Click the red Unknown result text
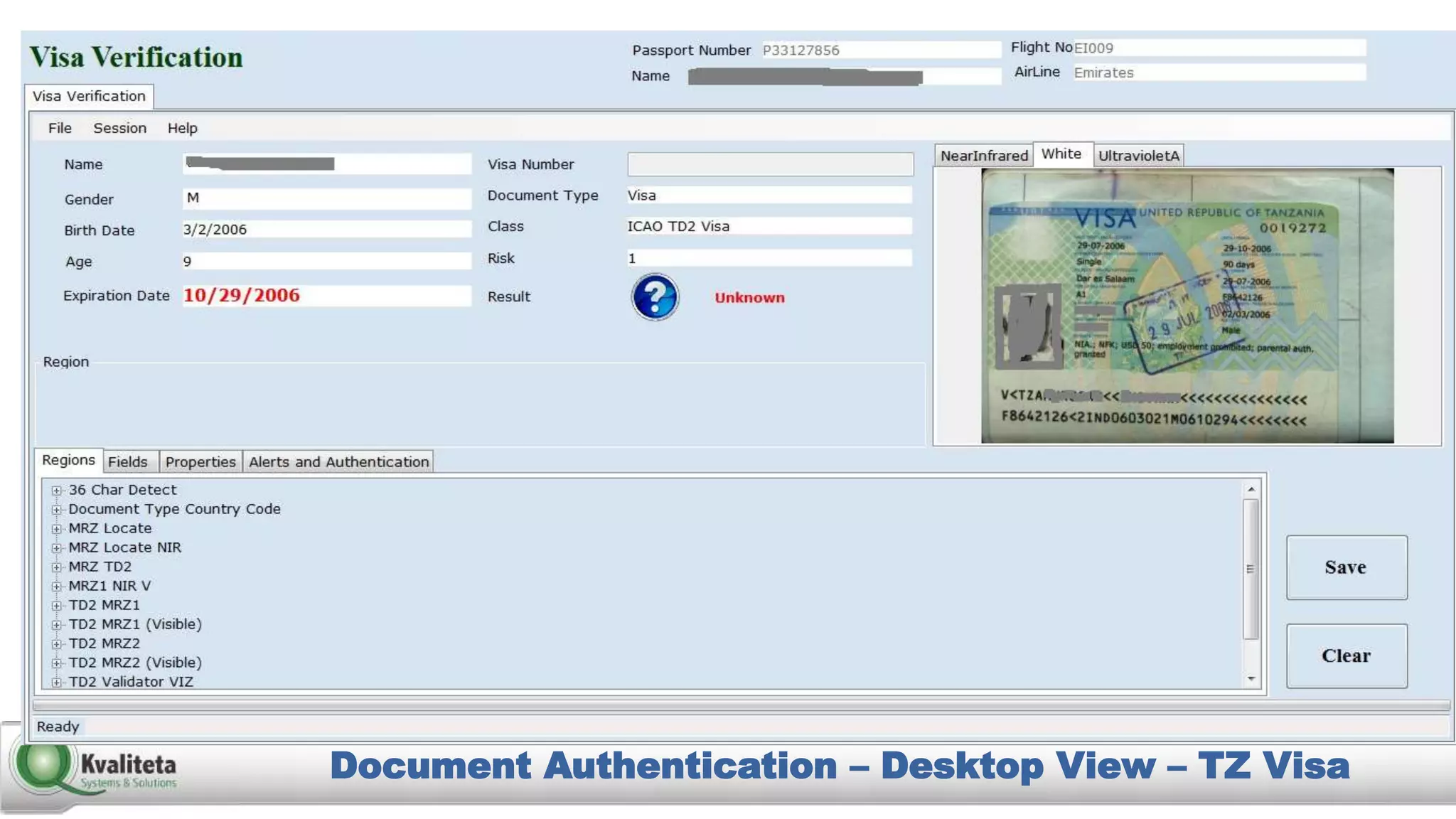This screenshot has width=1456, height=819. click(x=749, y=298)
